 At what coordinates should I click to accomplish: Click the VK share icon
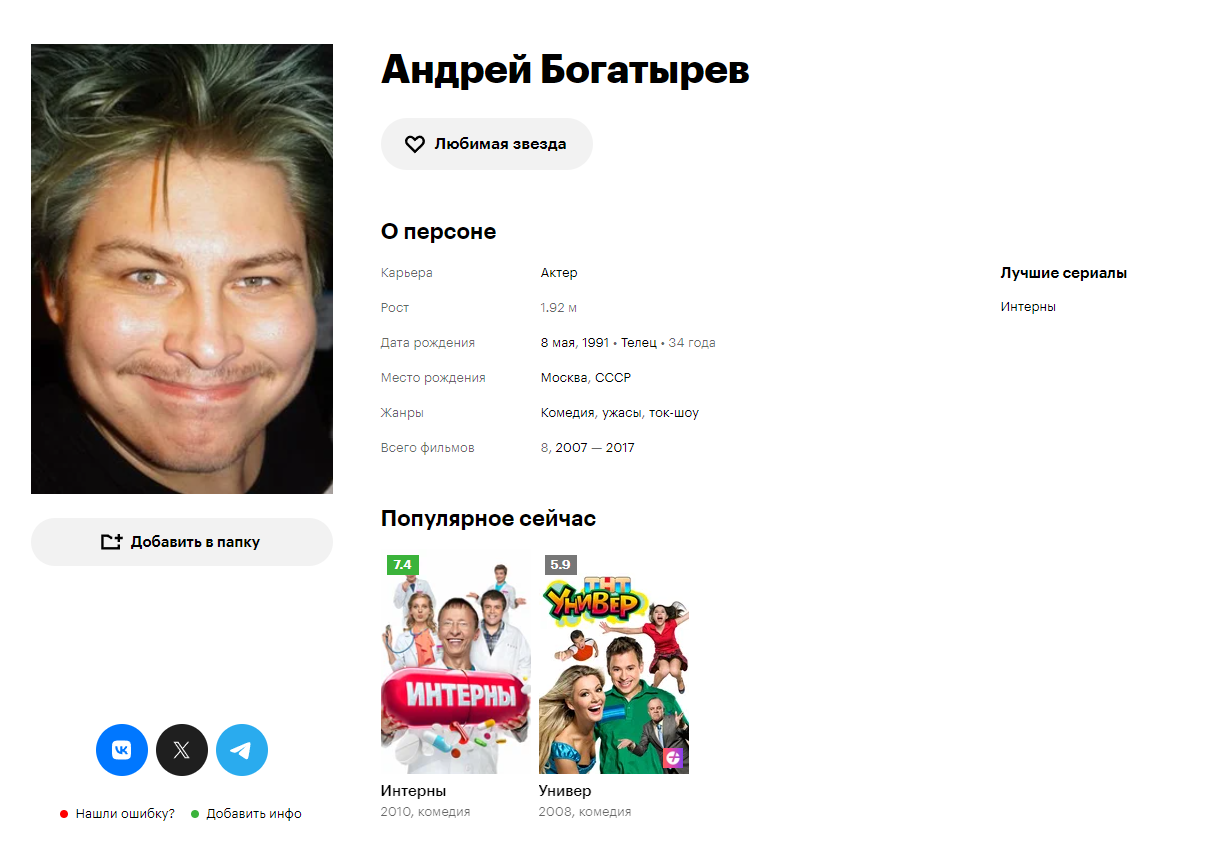122,750
